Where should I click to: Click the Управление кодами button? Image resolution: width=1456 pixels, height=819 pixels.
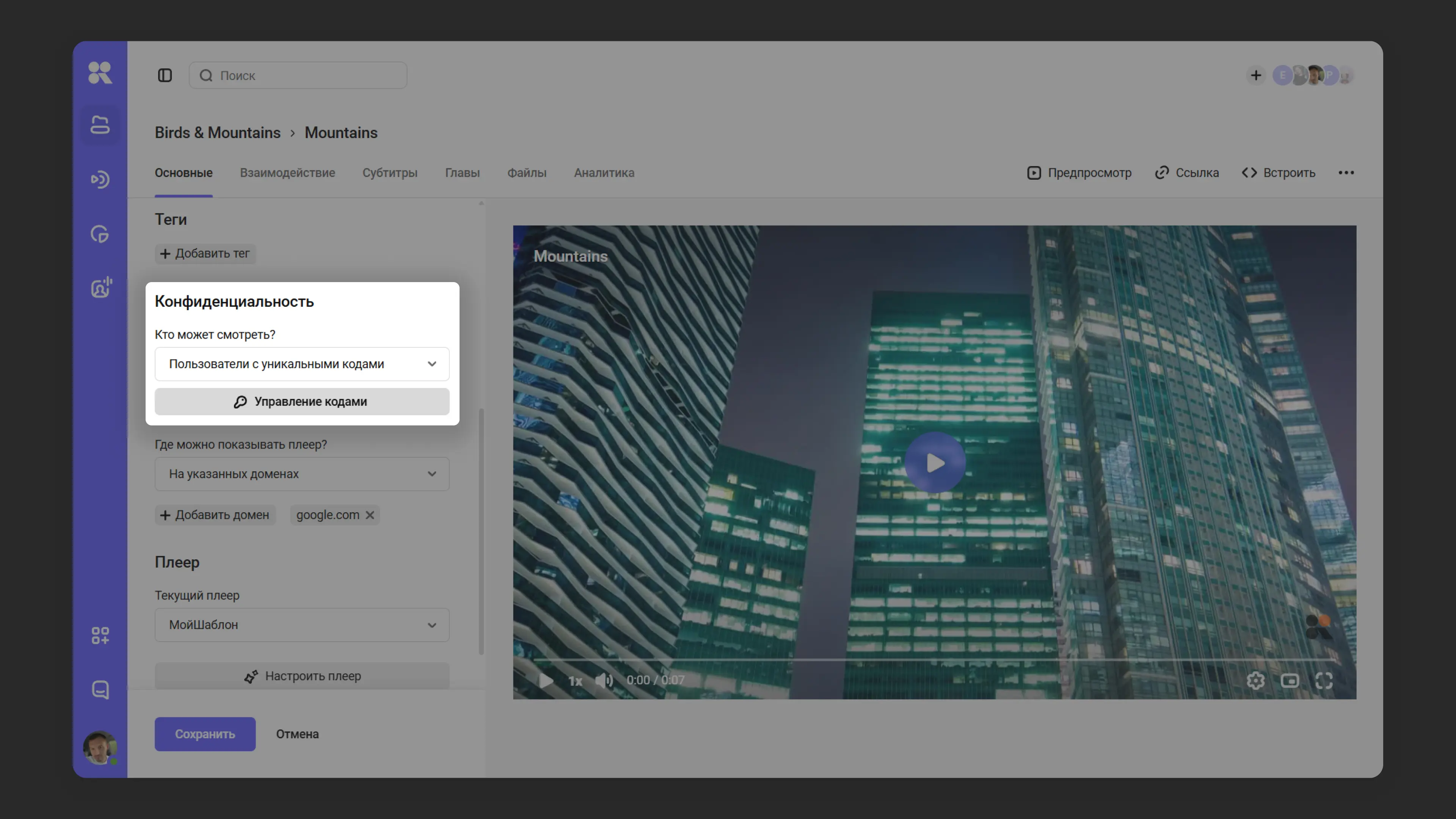[x=302, y=401]
